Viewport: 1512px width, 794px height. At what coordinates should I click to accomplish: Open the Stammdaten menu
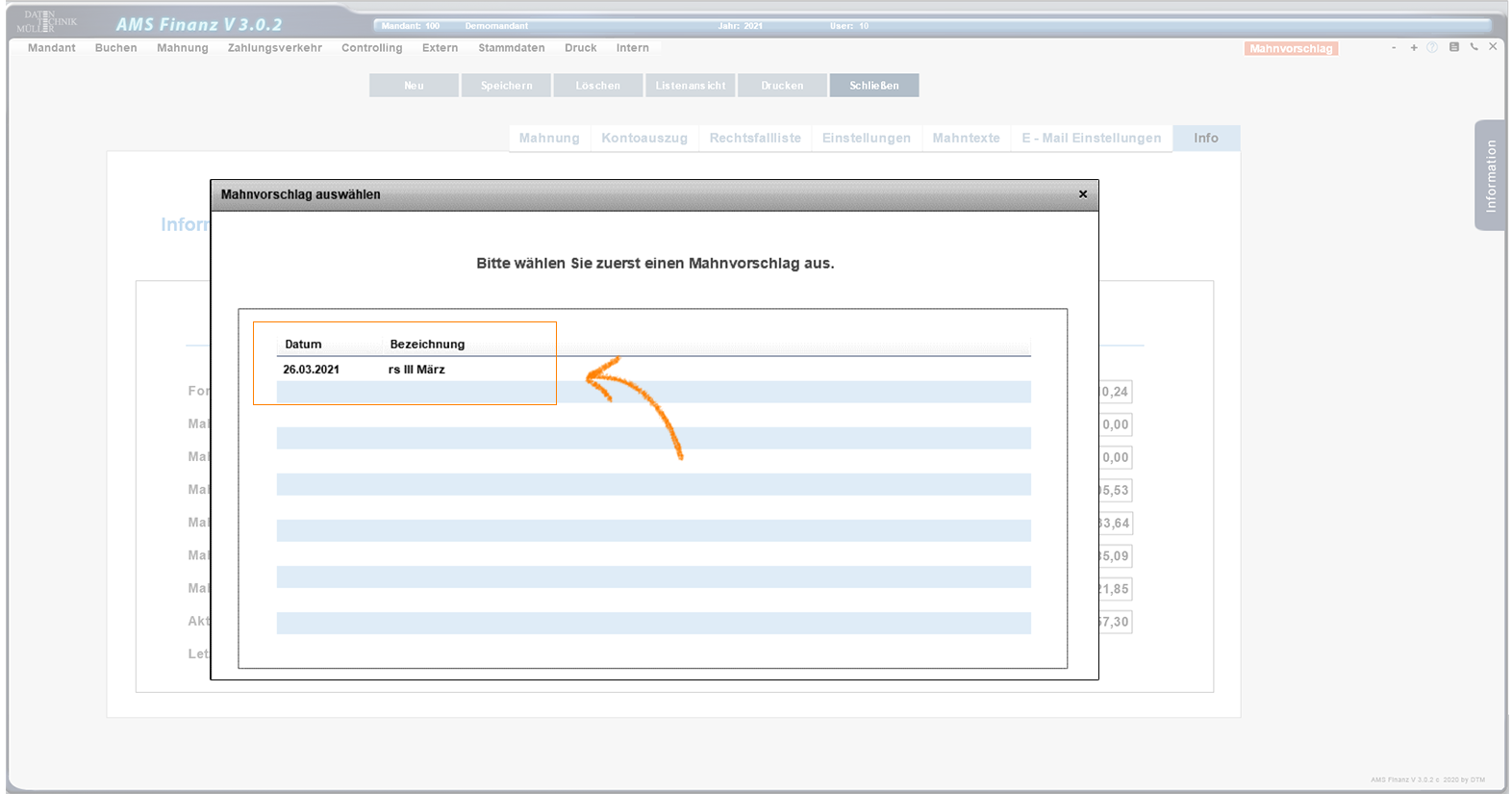pyautogui.click(x=512, y=48)
